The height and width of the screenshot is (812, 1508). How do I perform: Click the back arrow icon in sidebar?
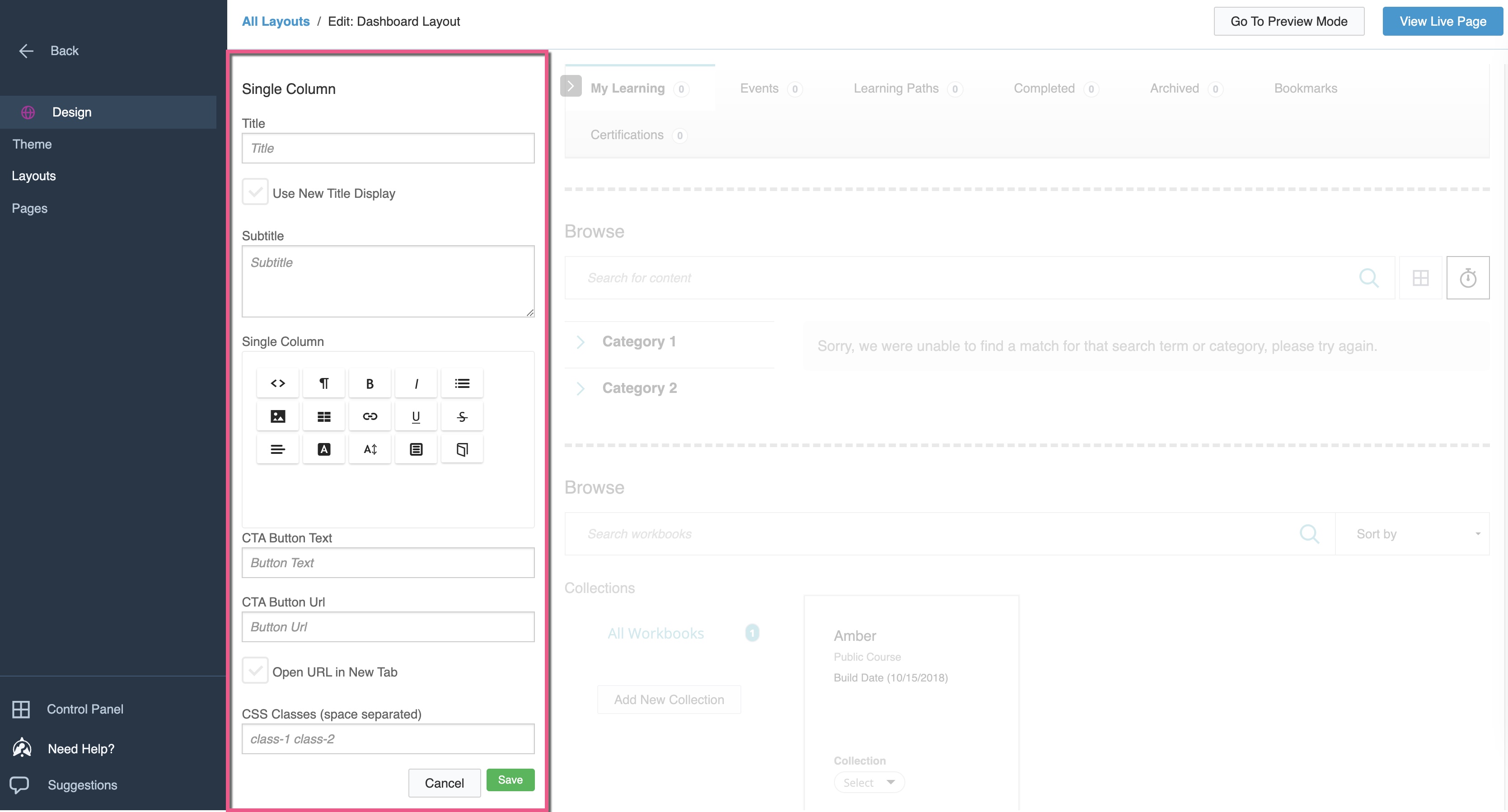(x=26, y=51)
